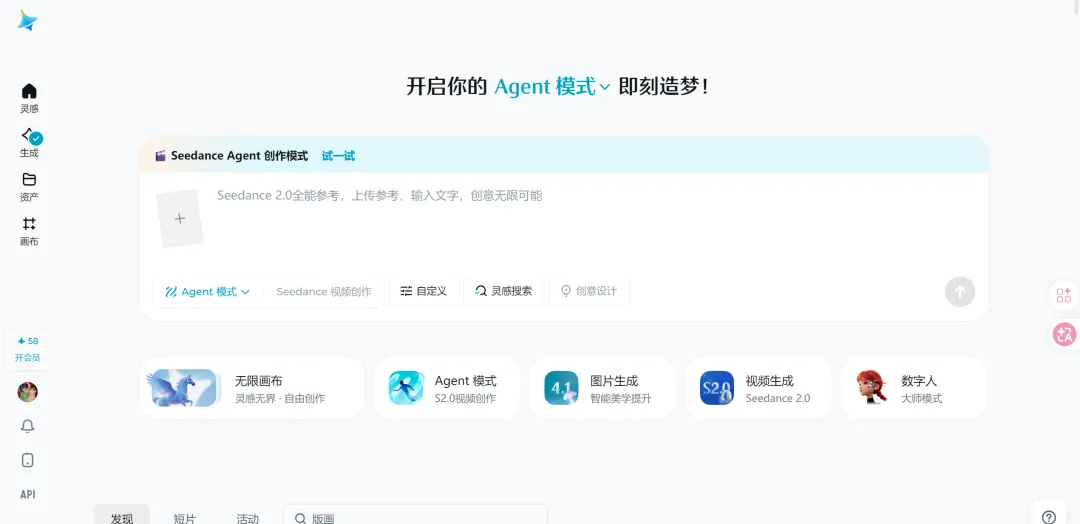Open the 自定义 settings button
Viewport: 1080px width, 524px height.
[x=424, y=291]
